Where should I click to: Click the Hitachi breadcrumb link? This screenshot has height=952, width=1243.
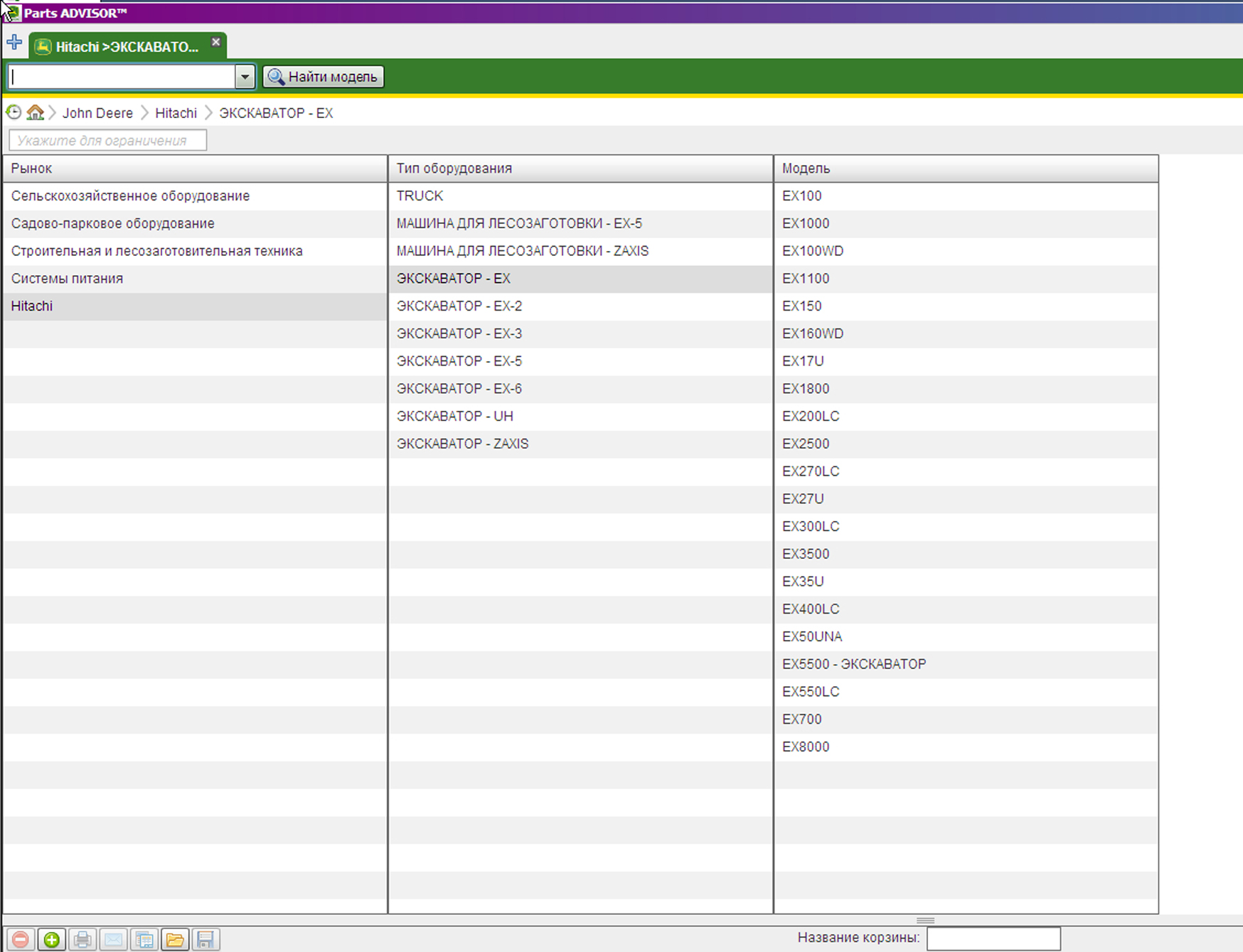click(176, 113)
